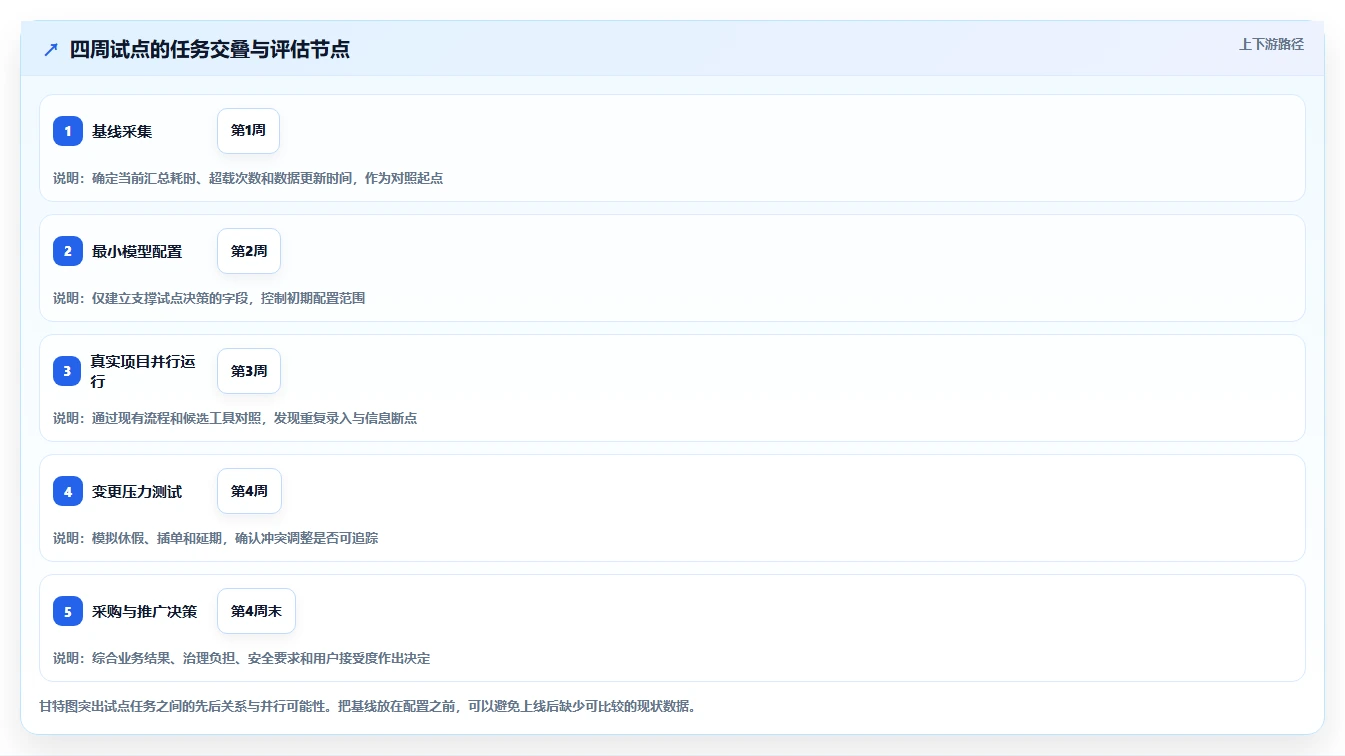Click the 第4周 week chip
The height and width of the screenshot is (756, 1345).
click(x=249, y=491)
